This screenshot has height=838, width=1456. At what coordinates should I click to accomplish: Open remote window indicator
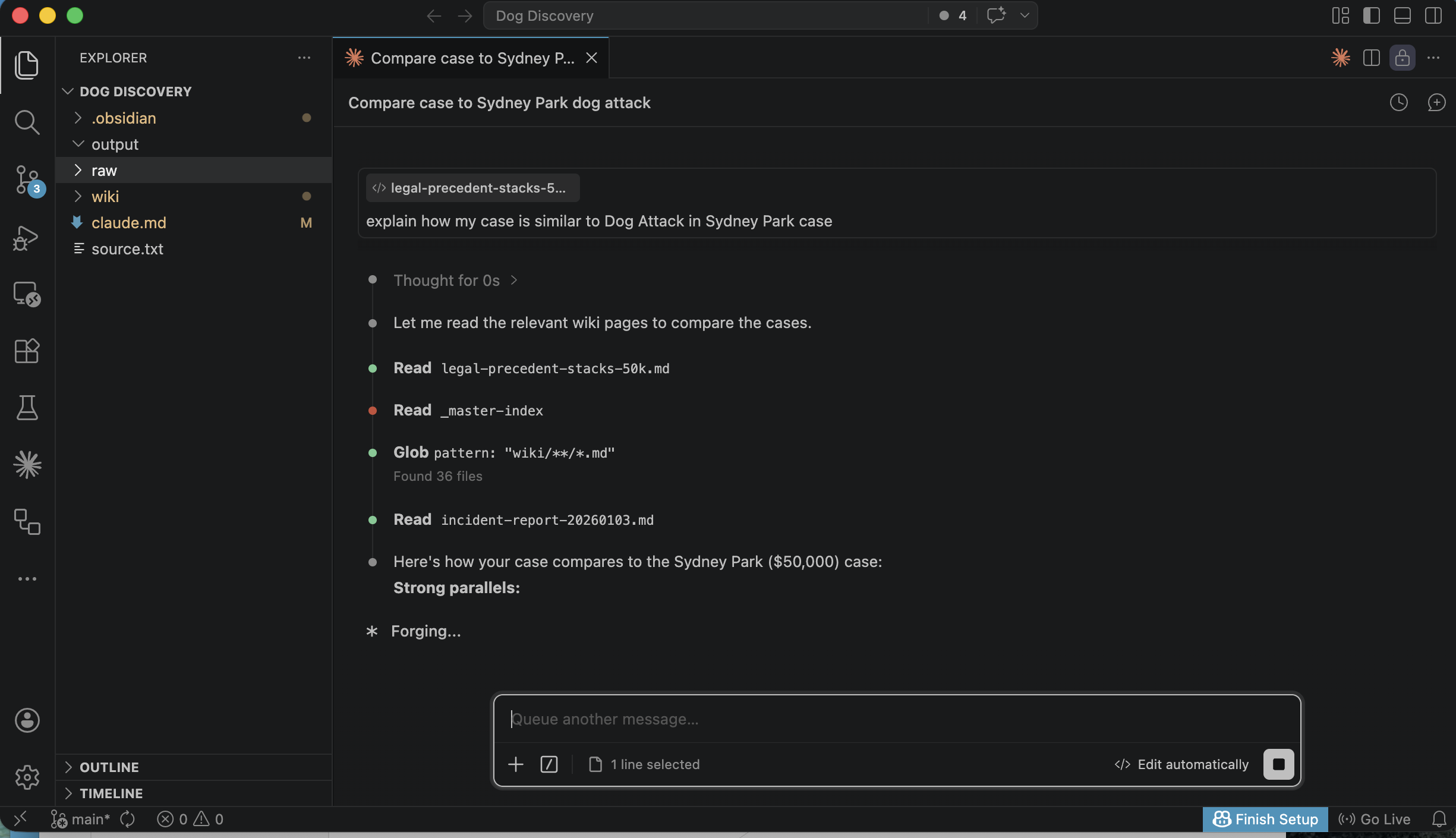point(20,820)
